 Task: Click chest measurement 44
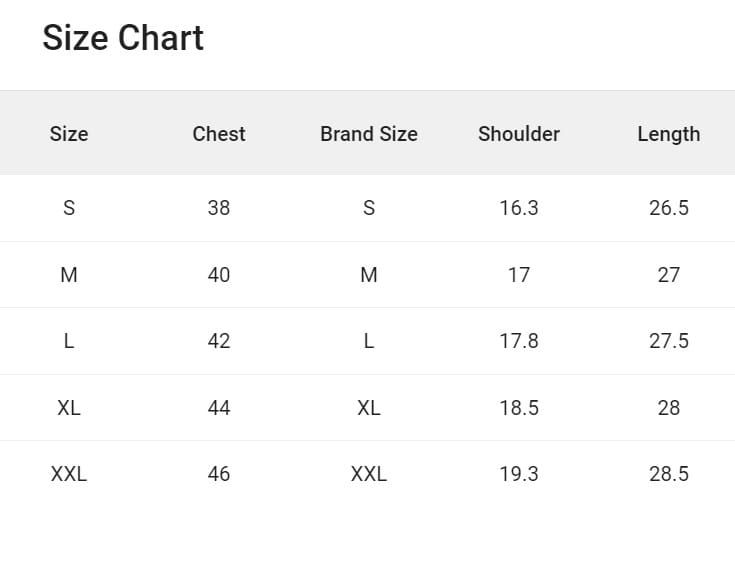pyautogui.click(x=219, y=408)
